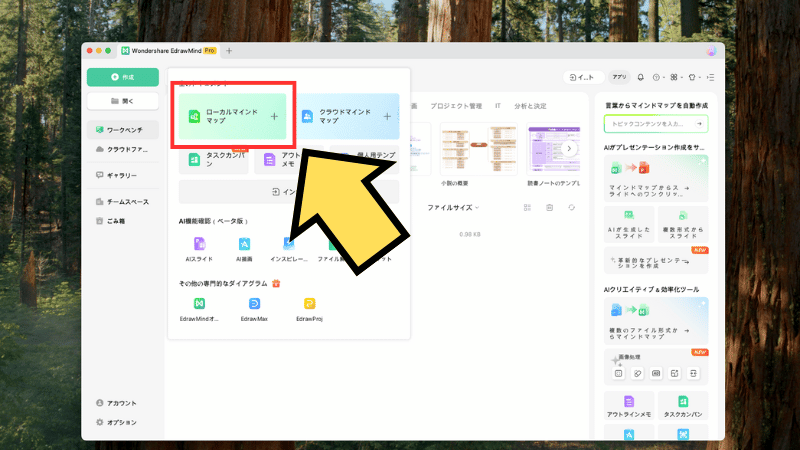Submit the topic using the arrow icon
This screenshot has height=450, width=800.
point(699,123)
